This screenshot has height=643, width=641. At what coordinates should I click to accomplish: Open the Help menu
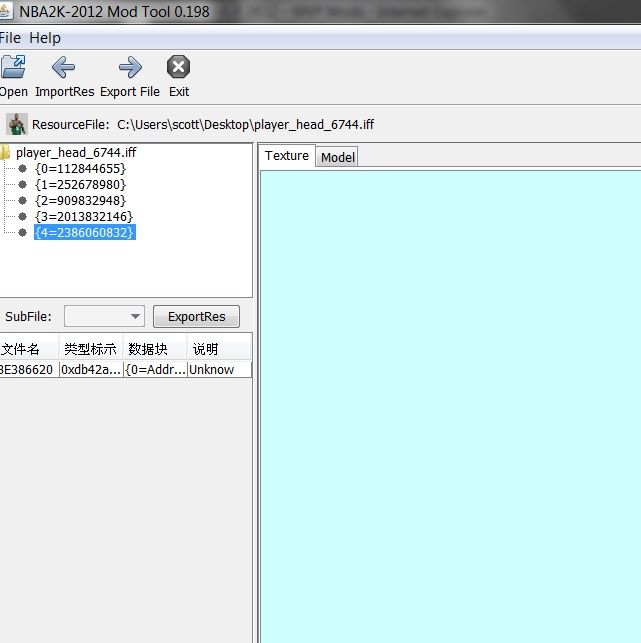click(x=45, y=38)
